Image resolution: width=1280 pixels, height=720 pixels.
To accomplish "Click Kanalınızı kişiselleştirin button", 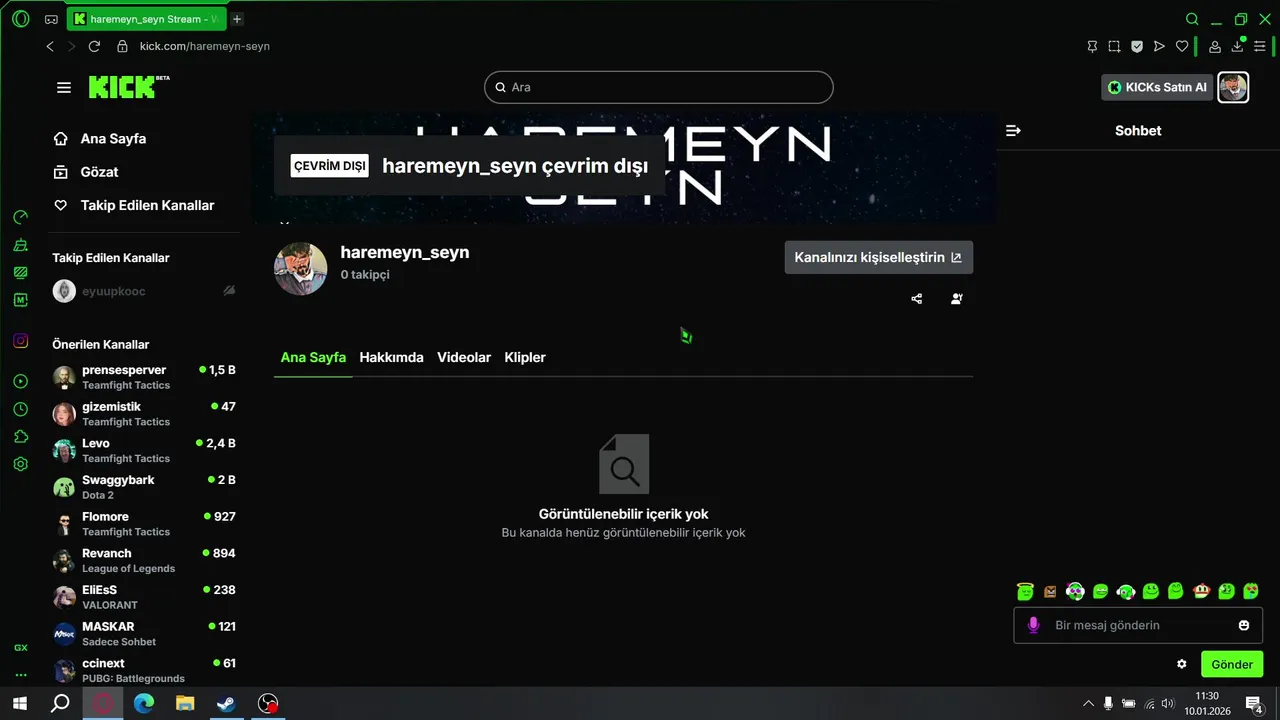I will click(878, 257).
